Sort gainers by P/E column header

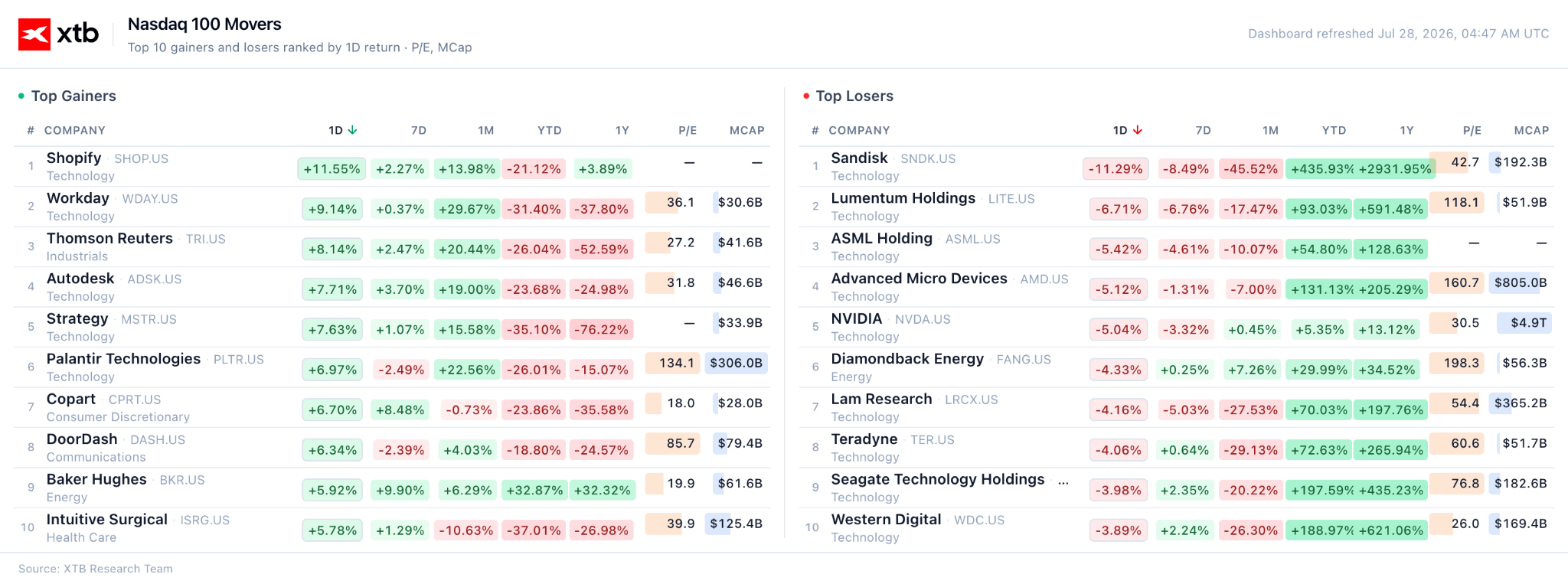[688, 130]
